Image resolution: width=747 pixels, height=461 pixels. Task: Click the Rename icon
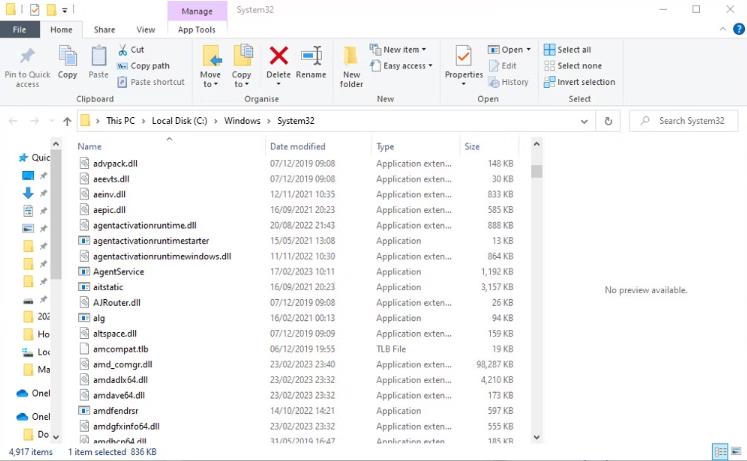click(x=311, y=56)
